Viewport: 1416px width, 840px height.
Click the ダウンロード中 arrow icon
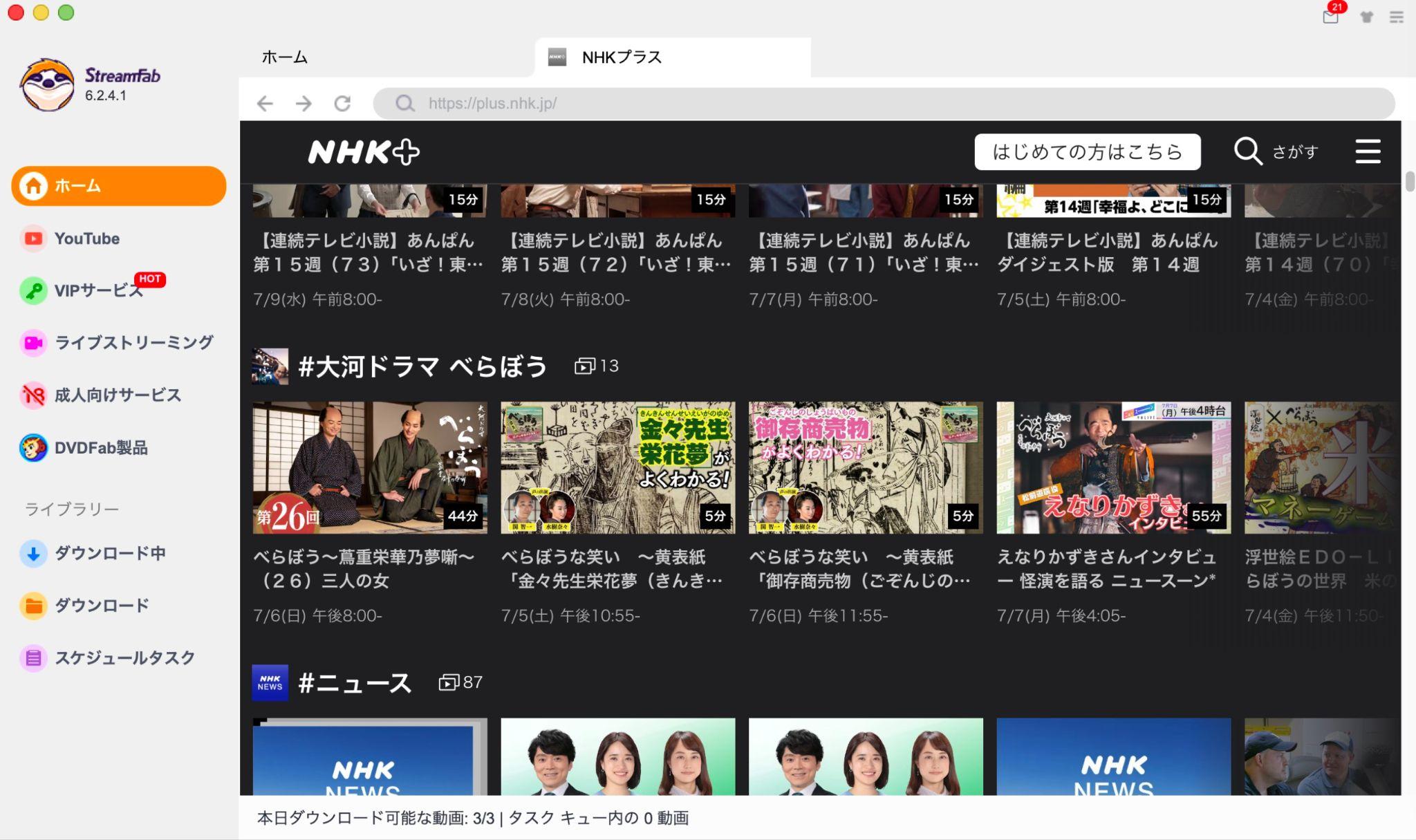[33, 553]
